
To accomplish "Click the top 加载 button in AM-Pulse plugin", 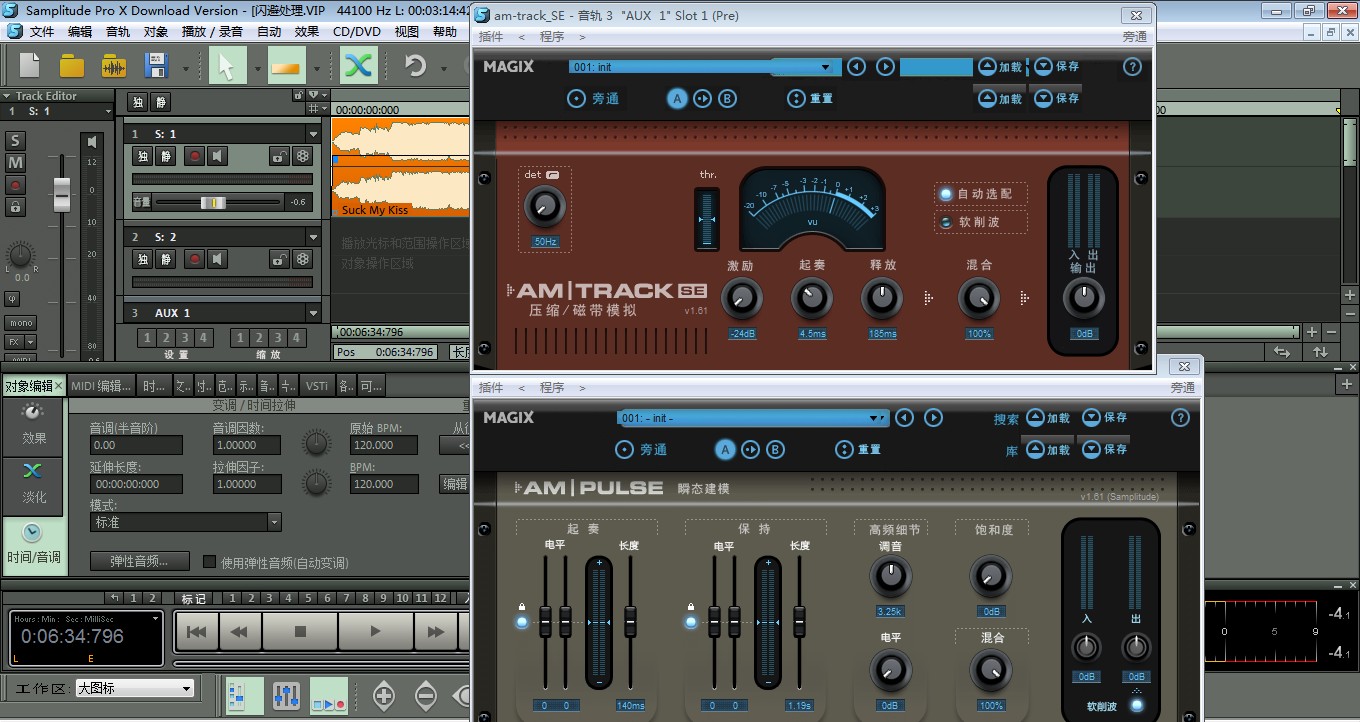I will click(1048, 418).
